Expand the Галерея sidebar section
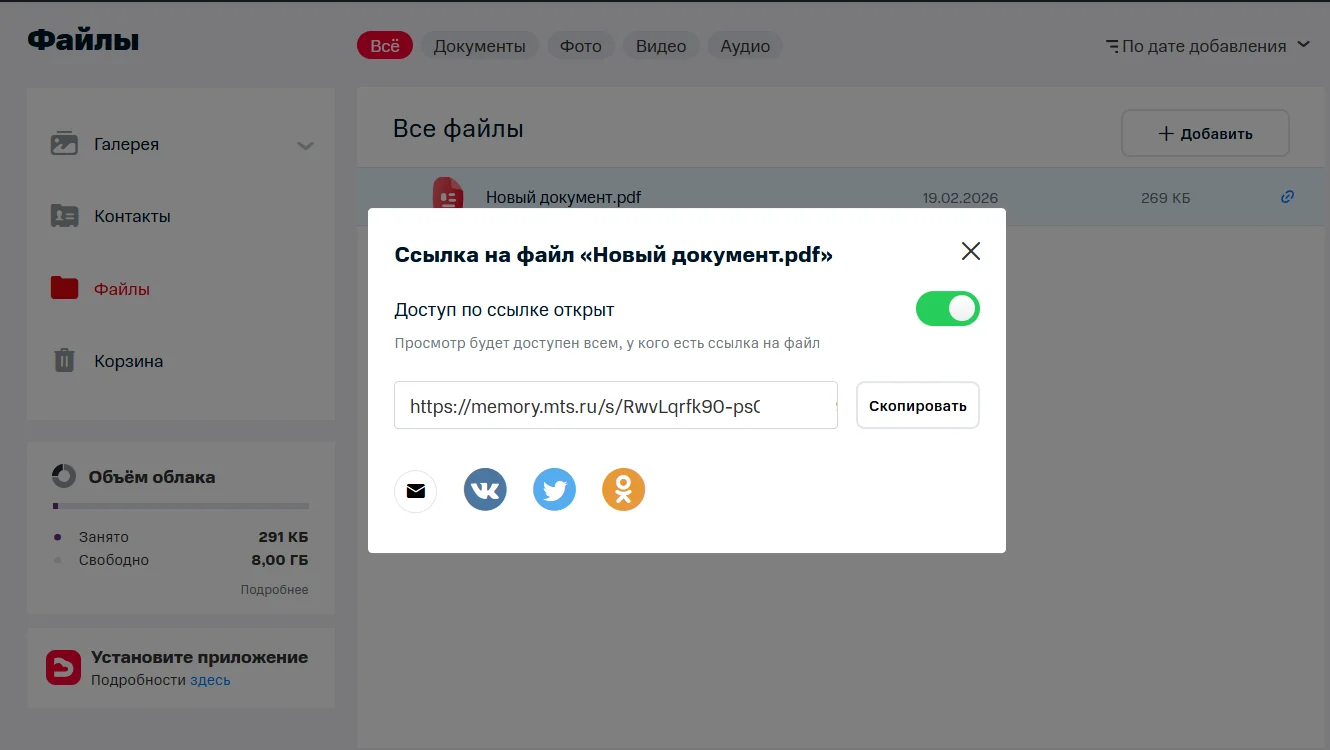1330x750 pixels. [305, 145]
